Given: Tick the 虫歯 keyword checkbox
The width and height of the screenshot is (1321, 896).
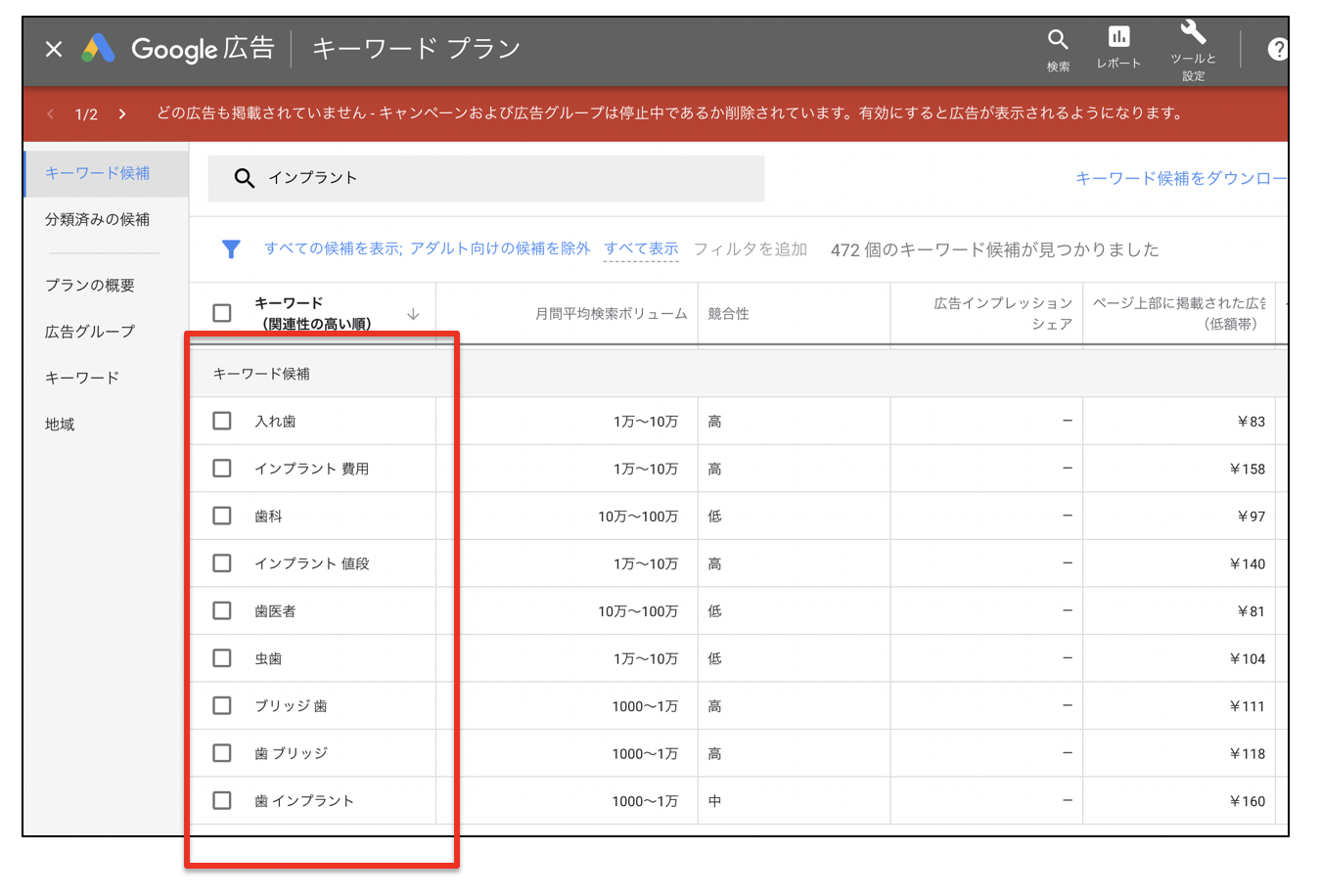Looking at the screenshot, I should tap(222, 658).
